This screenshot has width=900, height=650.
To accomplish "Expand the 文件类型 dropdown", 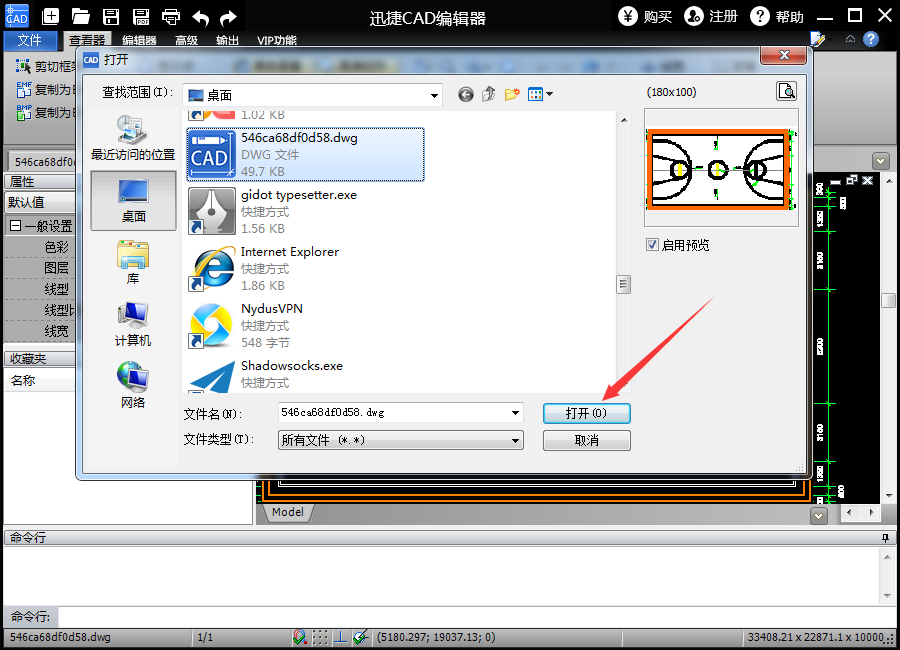I will [515, 440].
